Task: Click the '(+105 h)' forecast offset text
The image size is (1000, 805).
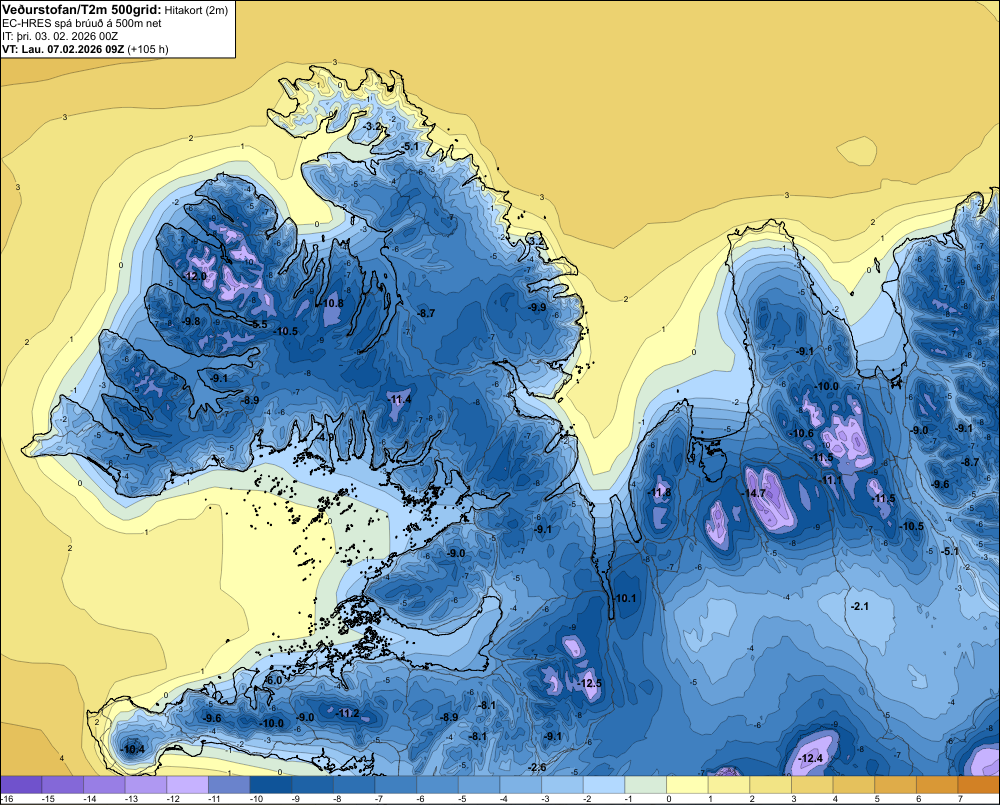Action: [148, 49]
